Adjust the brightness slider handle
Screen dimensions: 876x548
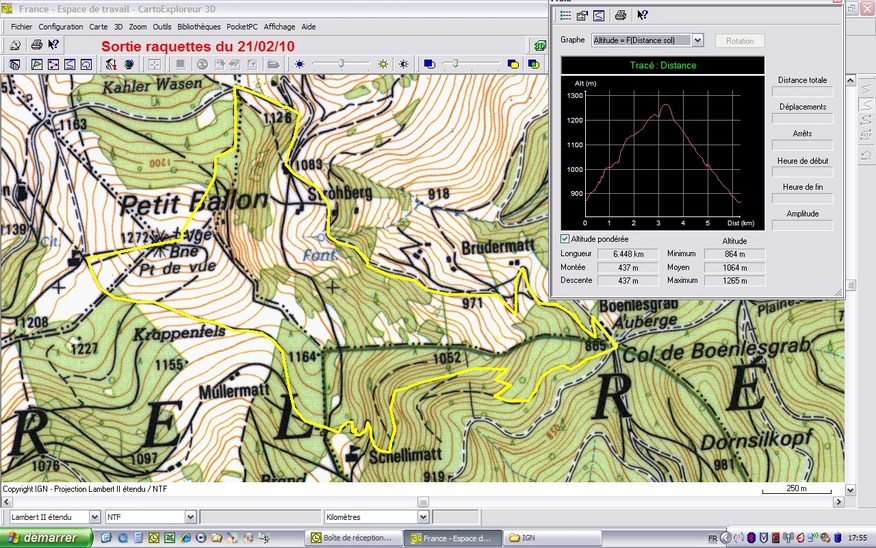click(341, 64)
